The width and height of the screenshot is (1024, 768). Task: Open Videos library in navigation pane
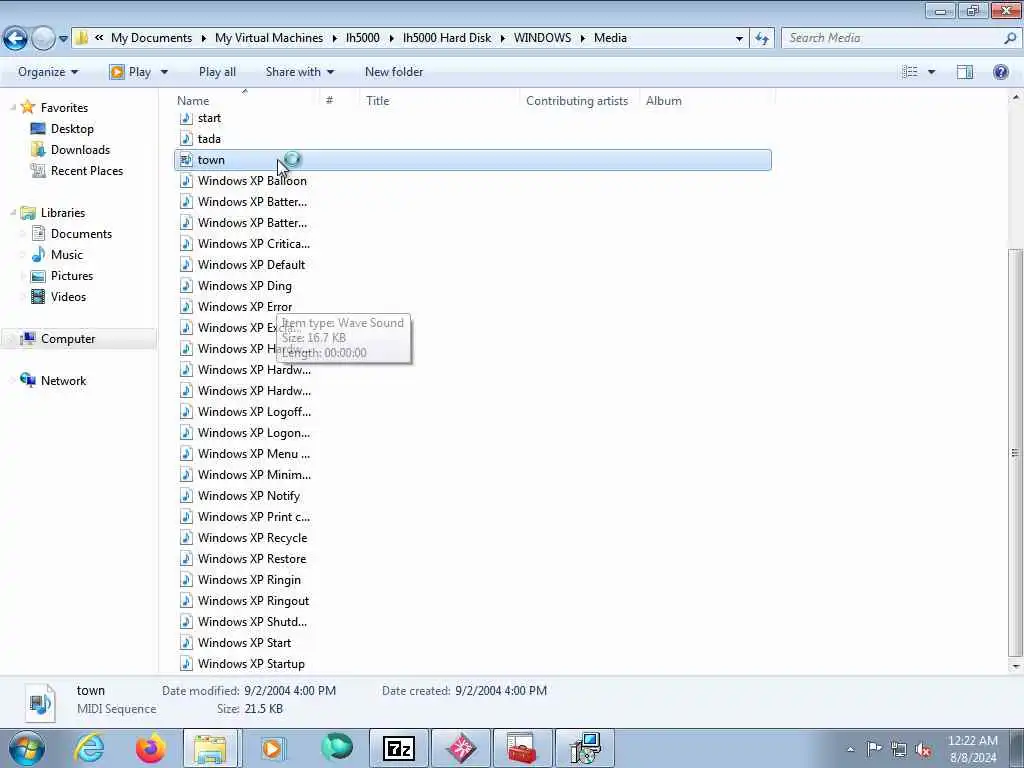pos(68,296)
